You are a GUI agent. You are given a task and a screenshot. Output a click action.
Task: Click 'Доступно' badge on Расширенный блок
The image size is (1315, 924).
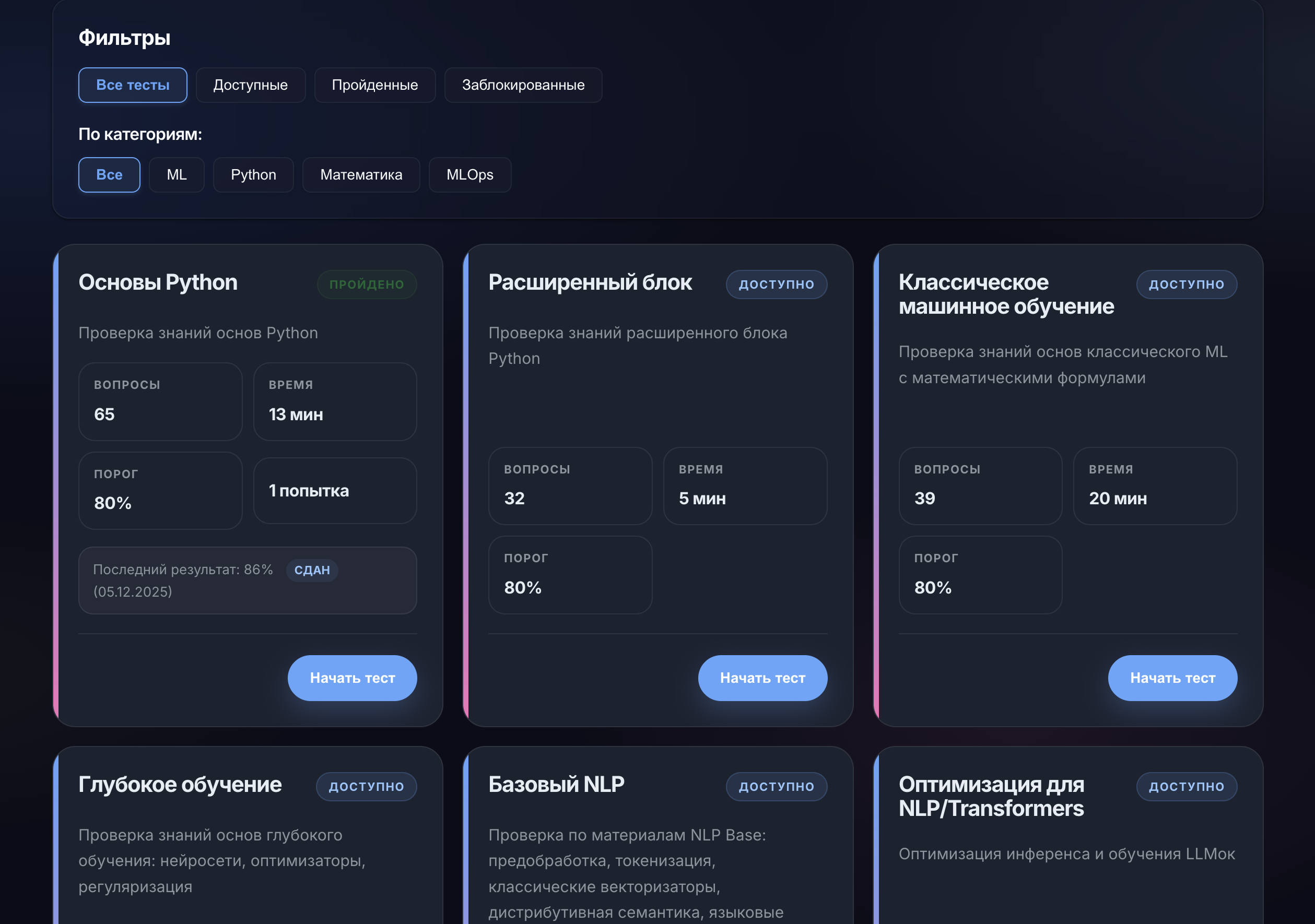click(776, 285)
